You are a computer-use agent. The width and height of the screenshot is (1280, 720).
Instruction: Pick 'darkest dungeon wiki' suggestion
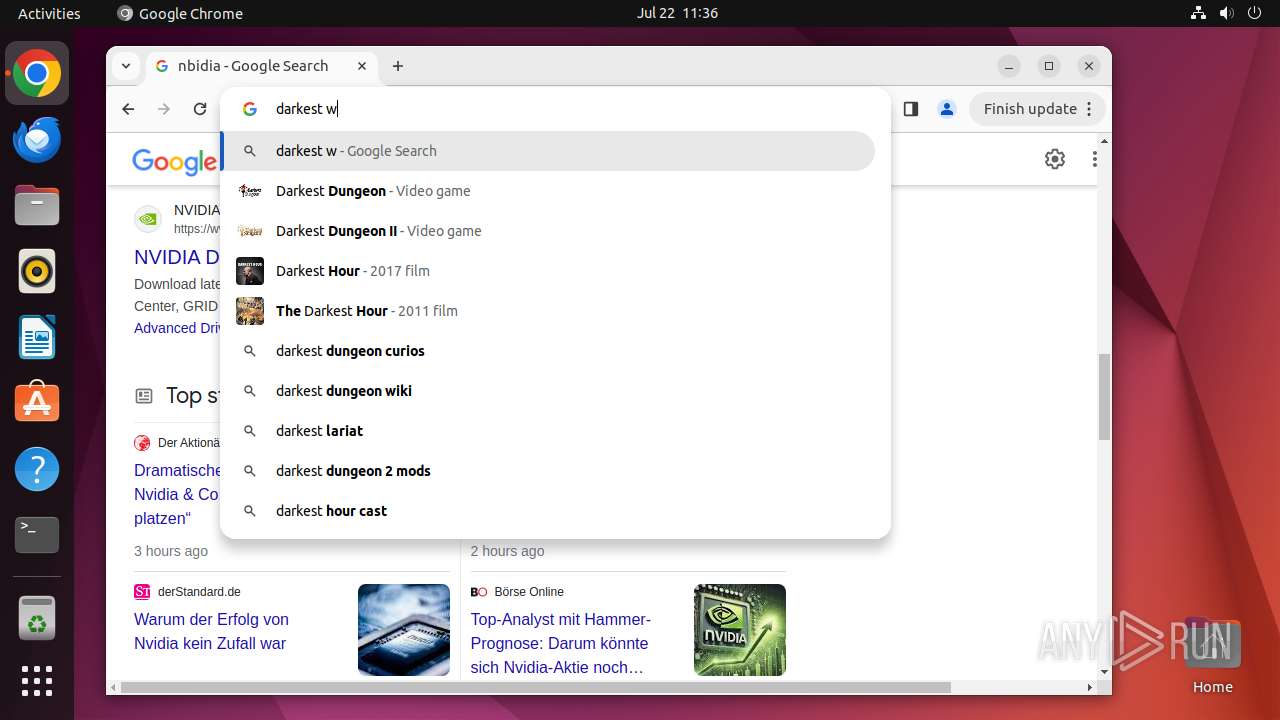pyautogui.click(x=548, y=391)
